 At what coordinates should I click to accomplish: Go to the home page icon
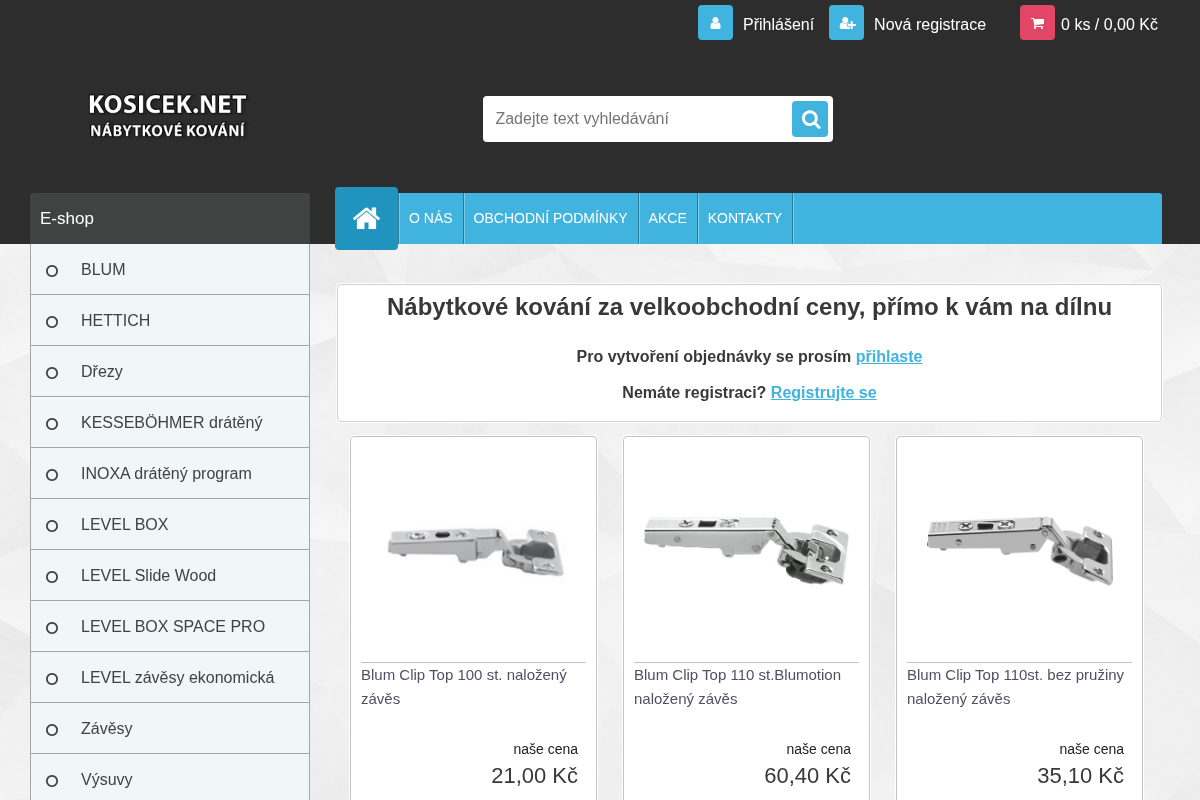tap(366, 218)
